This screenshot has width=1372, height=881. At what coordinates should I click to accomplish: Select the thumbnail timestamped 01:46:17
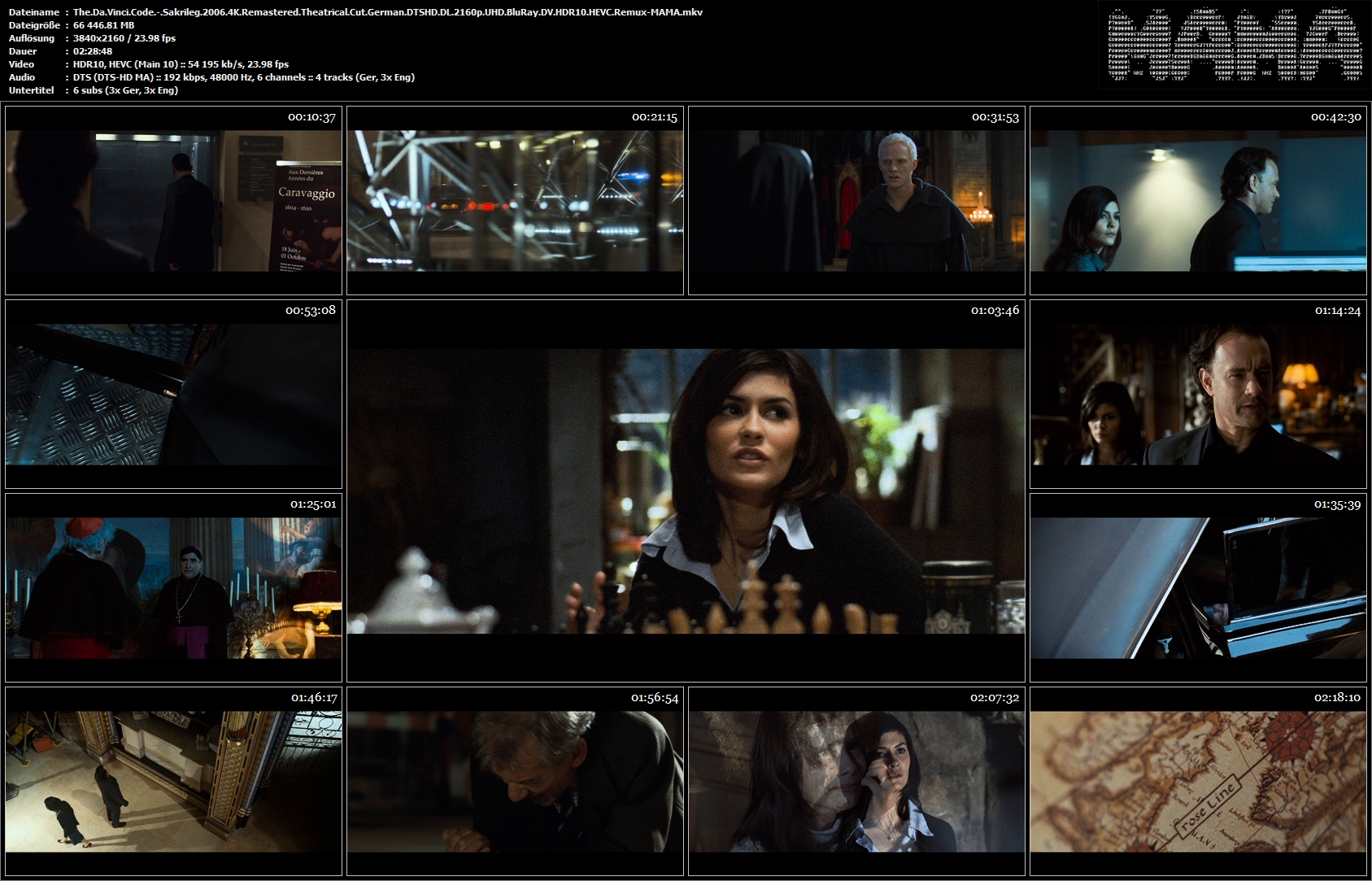[173, 781]
